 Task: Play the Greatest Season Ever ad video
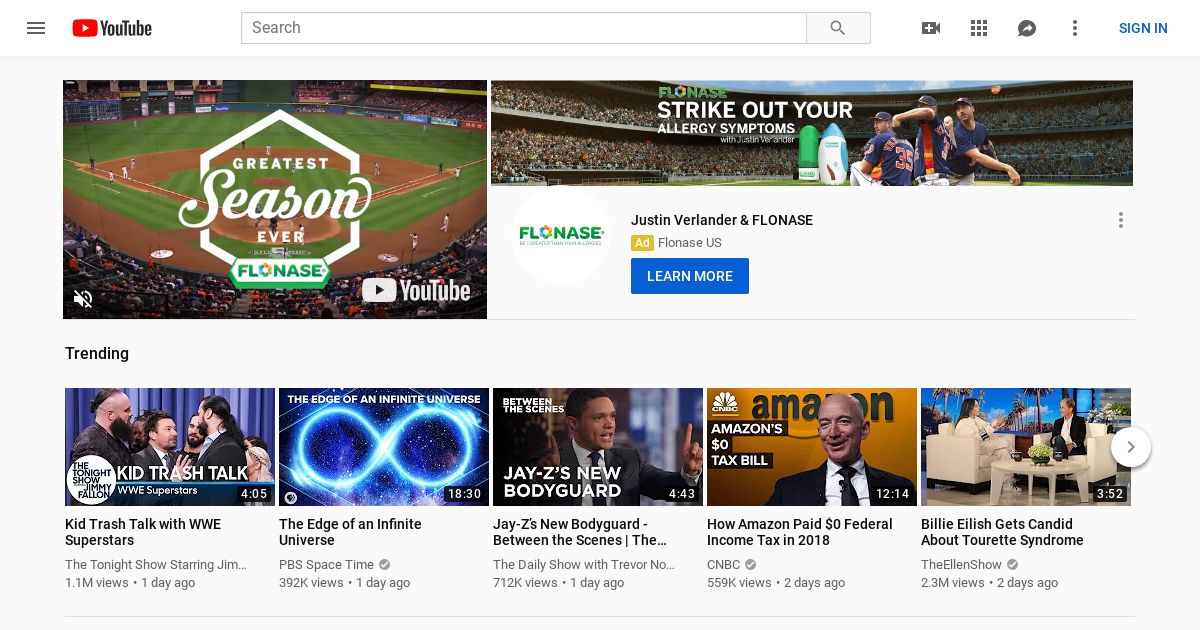[275, 200]
